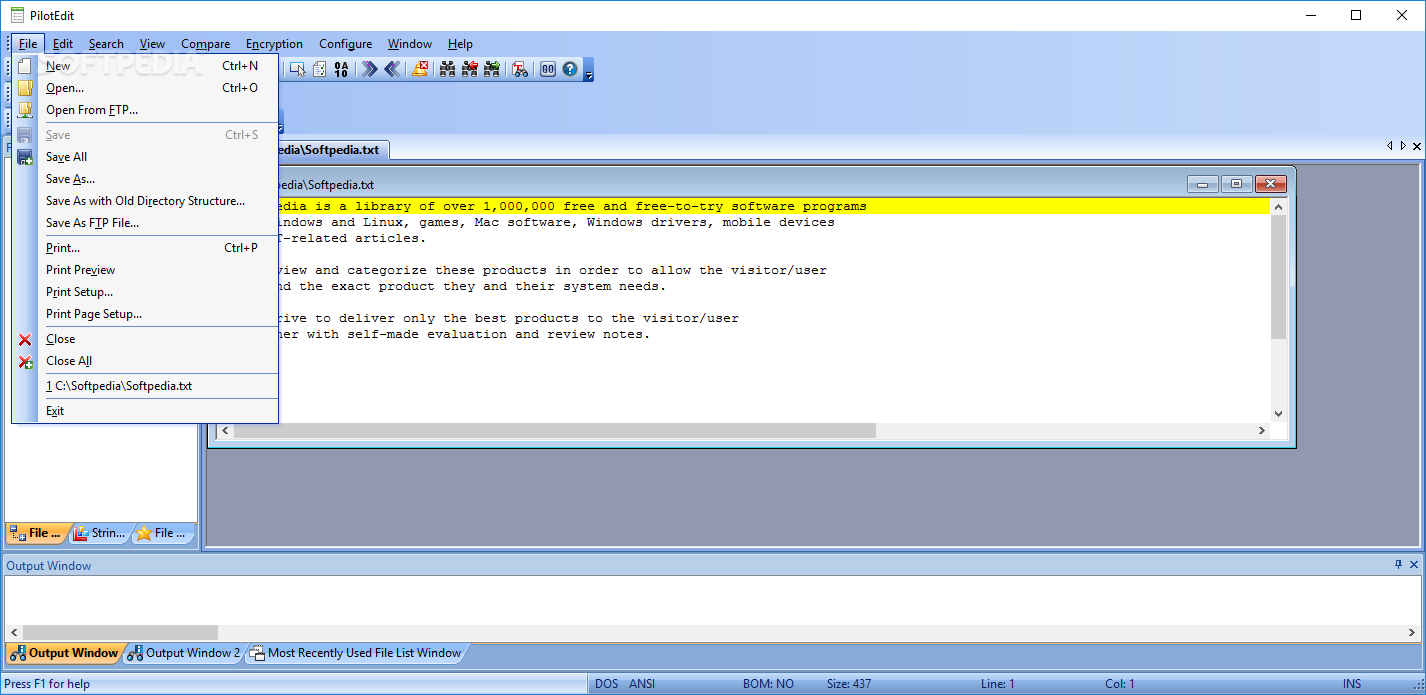This screenshot has height=695, width=1426.
Task: Click the DOS line-ending status bar field
Action: pyautogui.click(x=607, y=684)
